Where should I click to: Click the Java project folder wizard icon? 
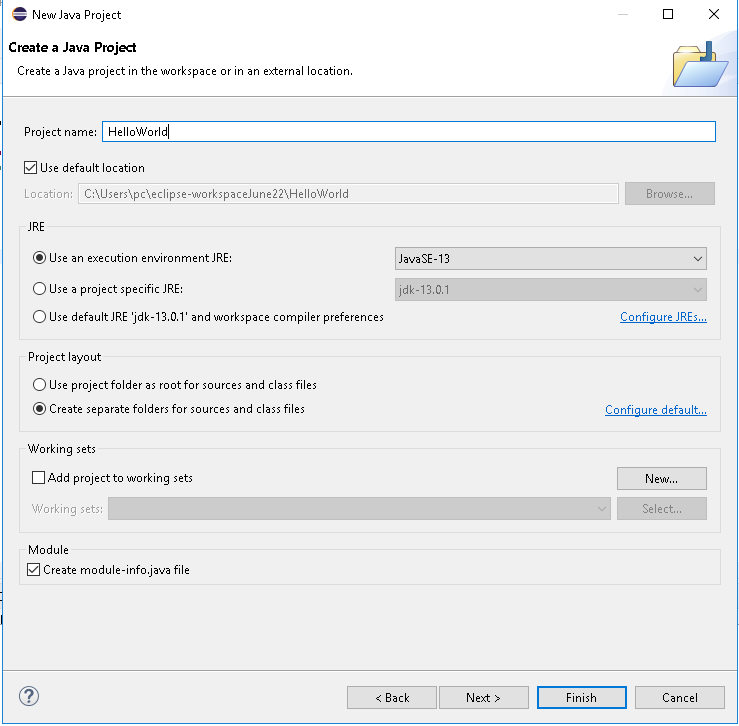tap(700, 65)
